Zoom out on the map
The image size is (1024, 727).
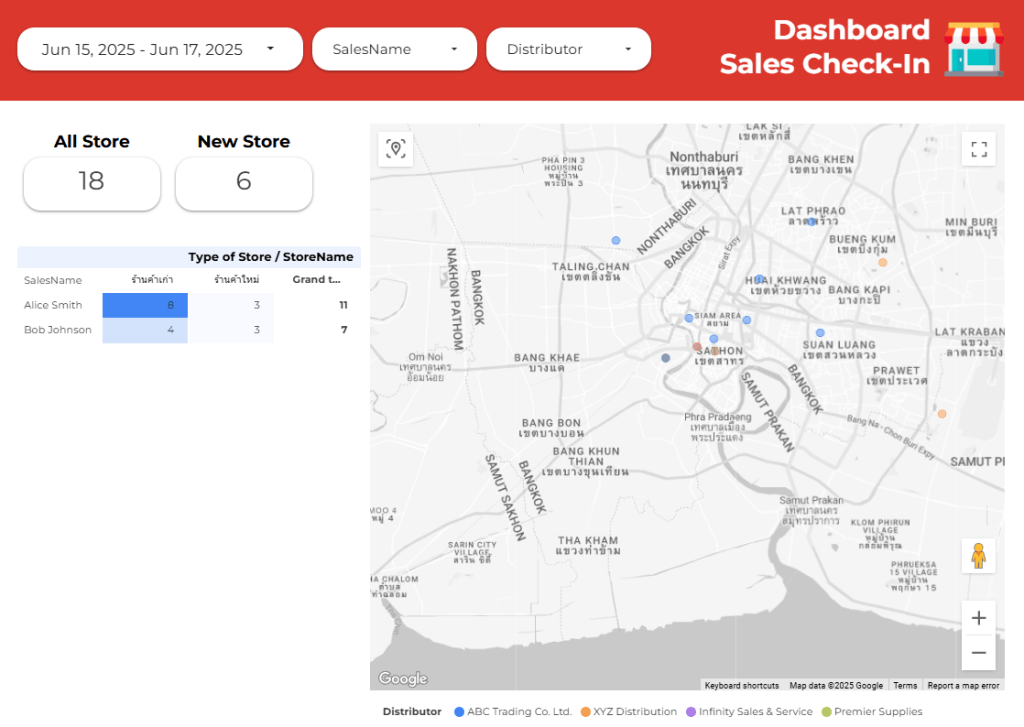tap(978, 653)
